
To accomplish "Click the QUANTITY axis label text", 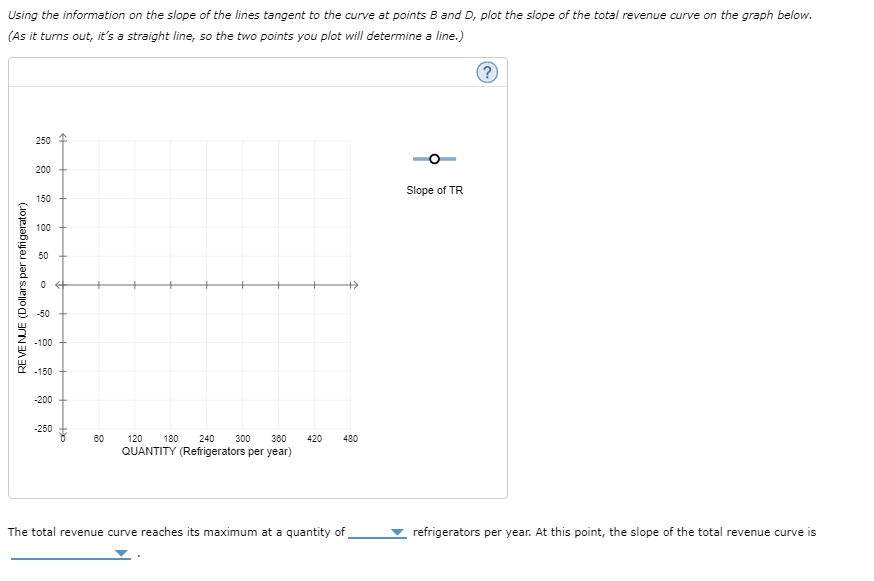I will [206, 450].
